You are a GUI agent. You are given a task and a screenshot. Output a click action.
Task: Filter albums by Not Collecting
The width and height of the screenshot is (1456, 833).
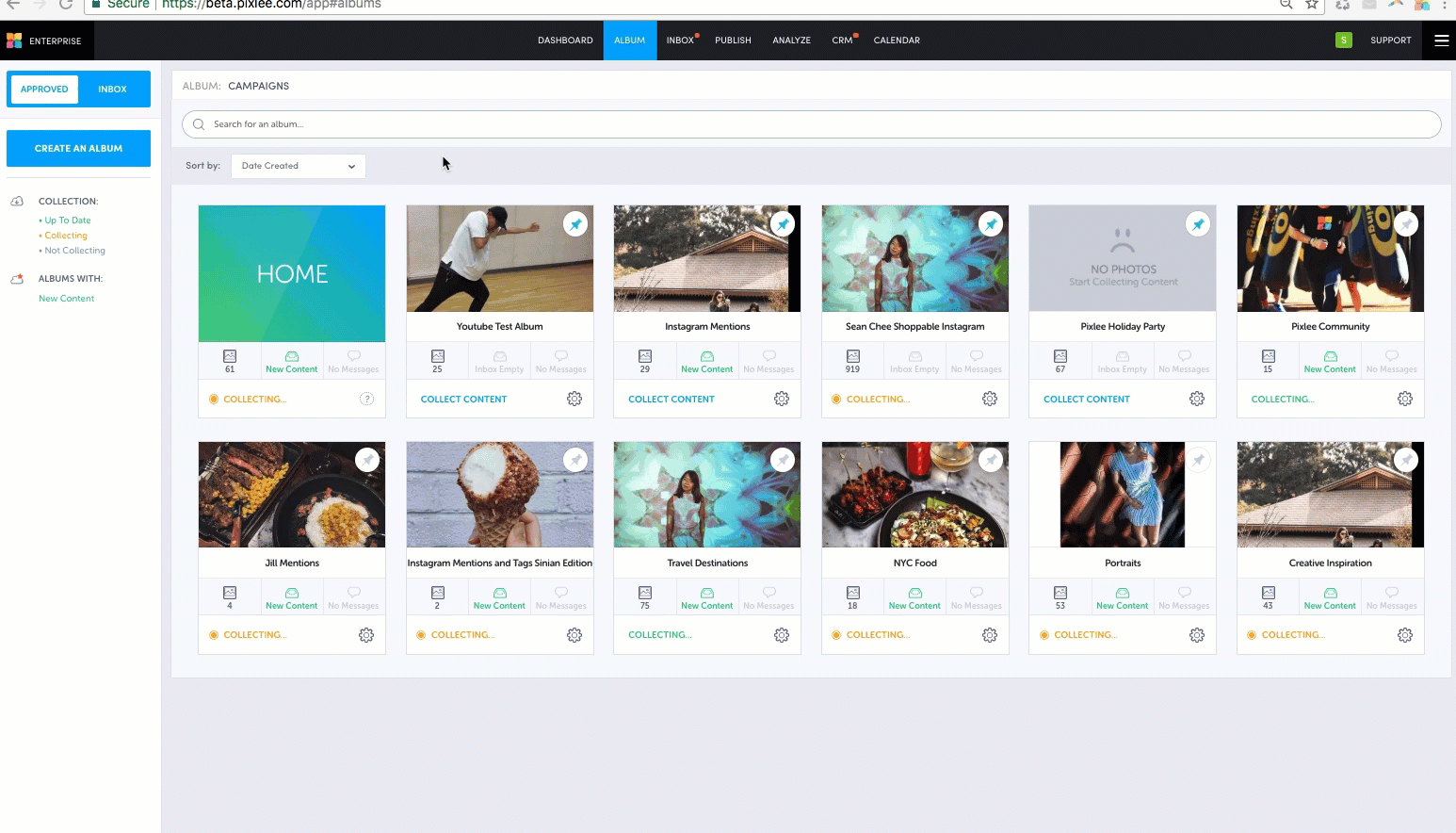pos(74,251)
